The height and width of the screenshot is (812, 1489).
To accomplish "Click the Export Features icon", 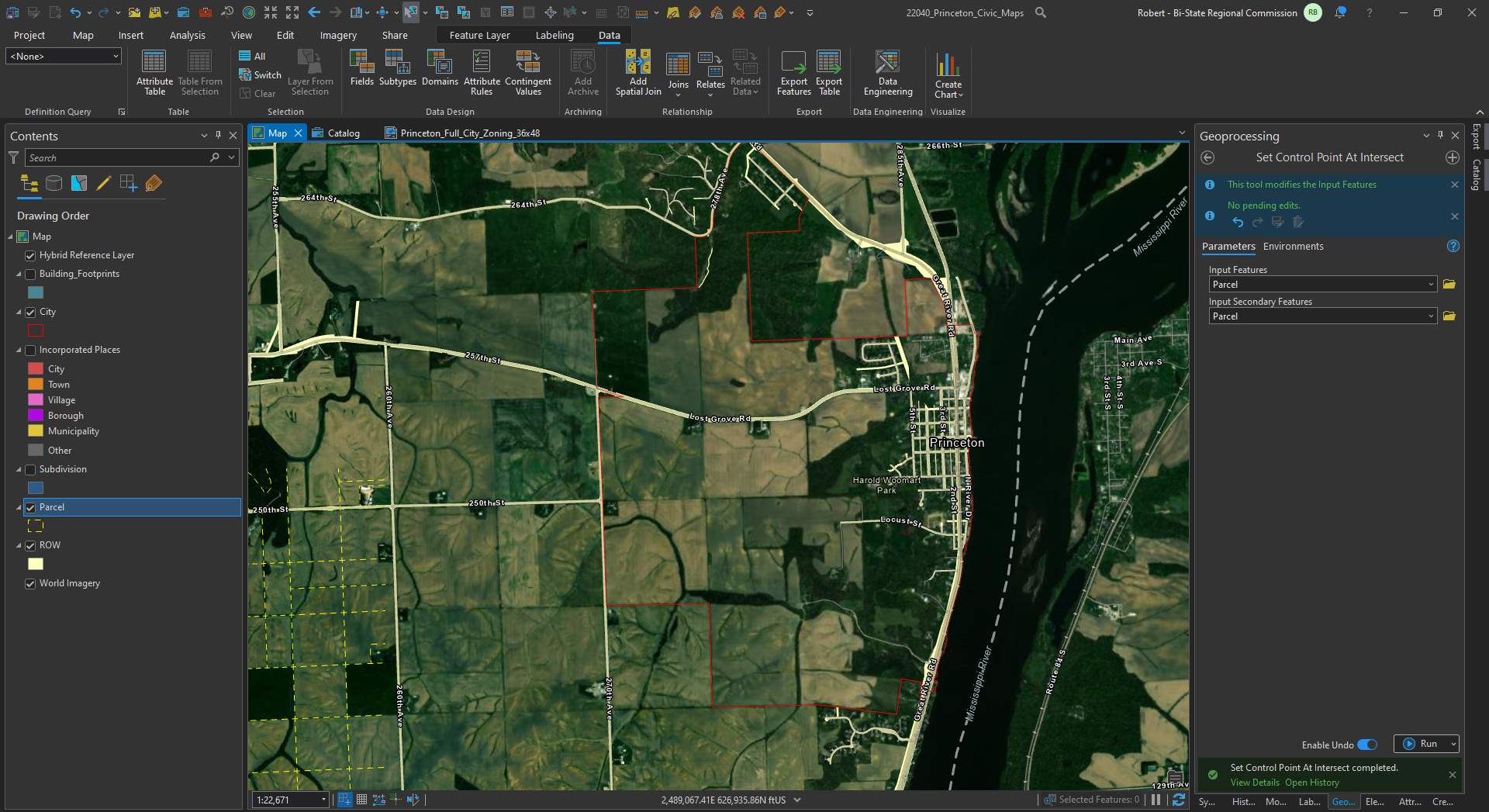I will click(793, 73).
